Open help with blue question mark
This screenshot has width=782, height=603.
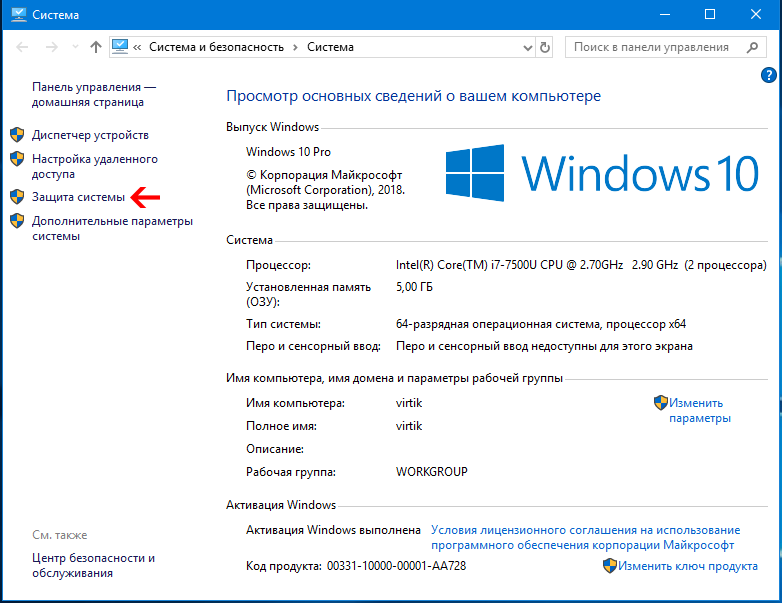click(769, 75)
